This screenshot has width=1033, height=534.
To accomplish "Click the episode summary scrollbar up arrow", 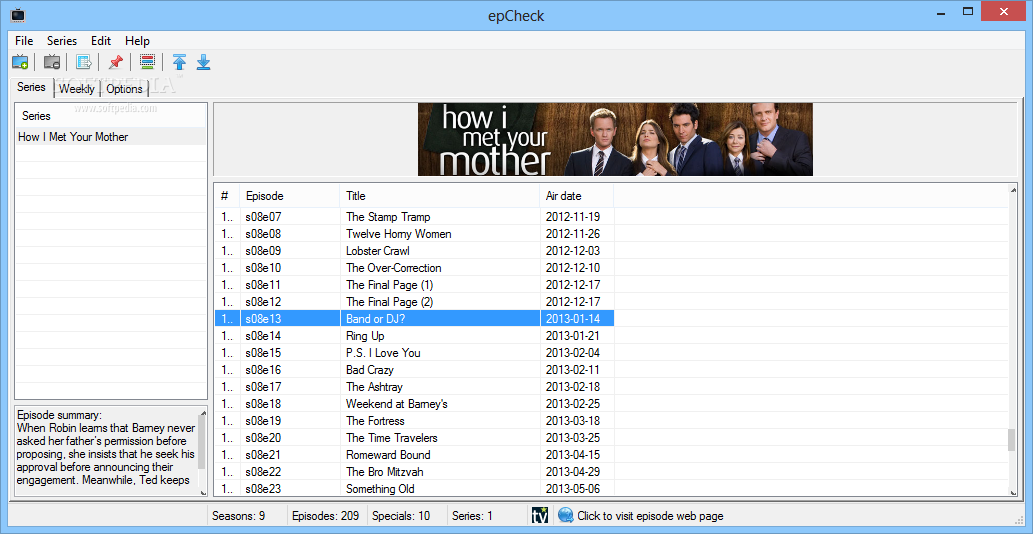I will pos(203,414).
